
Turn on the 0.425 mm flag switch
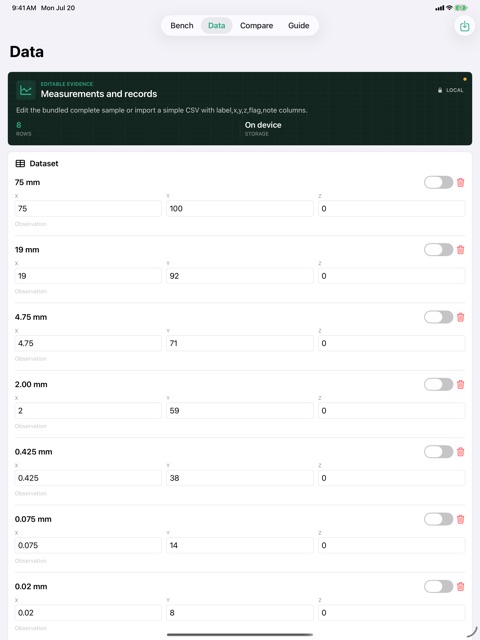[438, 452]
